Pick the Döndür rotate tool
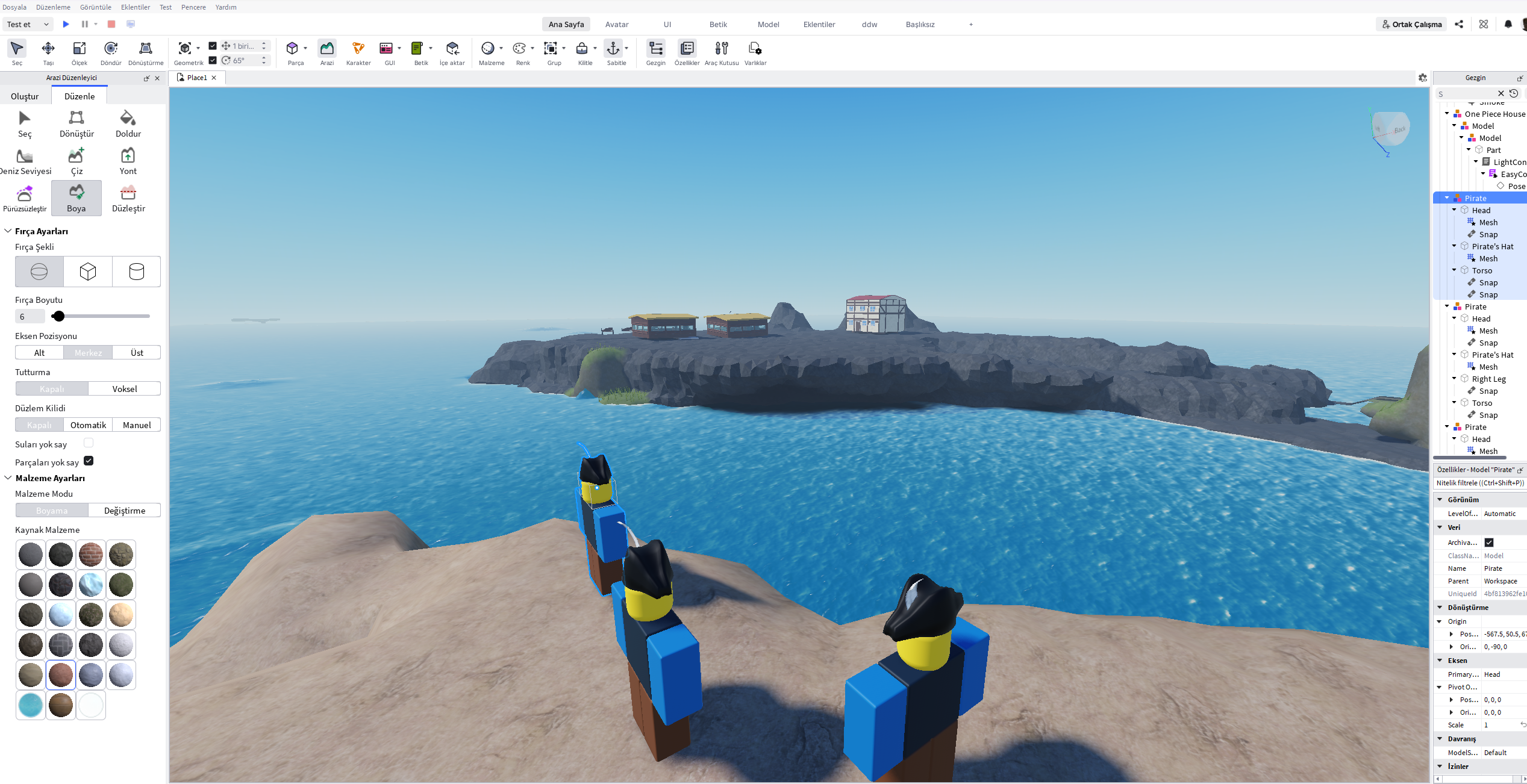1527x784 pixels. 111,52
